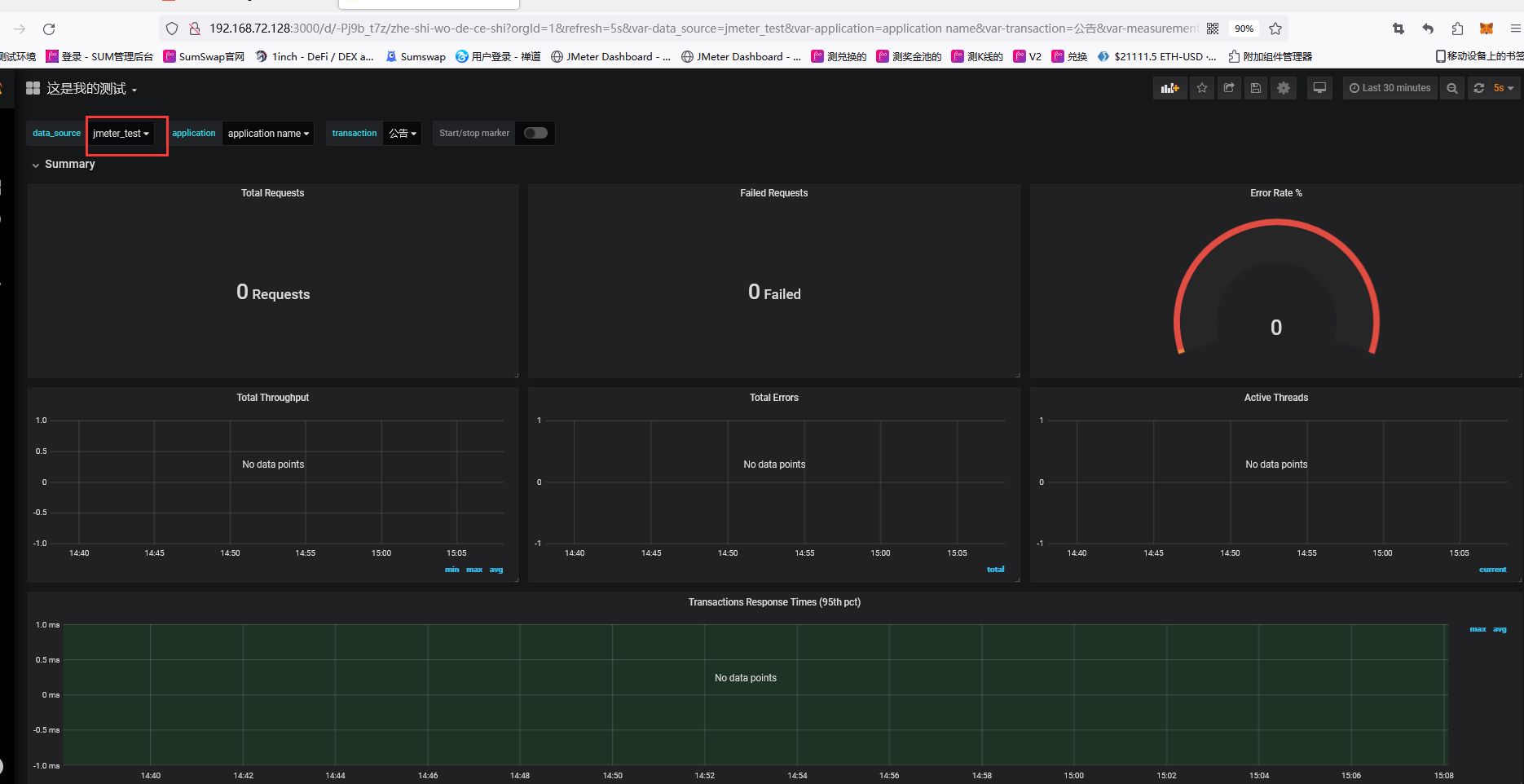The width and height of the screenshot is (1524, 784).
Task: Open the application name dropdown
Action: [268, 133]
